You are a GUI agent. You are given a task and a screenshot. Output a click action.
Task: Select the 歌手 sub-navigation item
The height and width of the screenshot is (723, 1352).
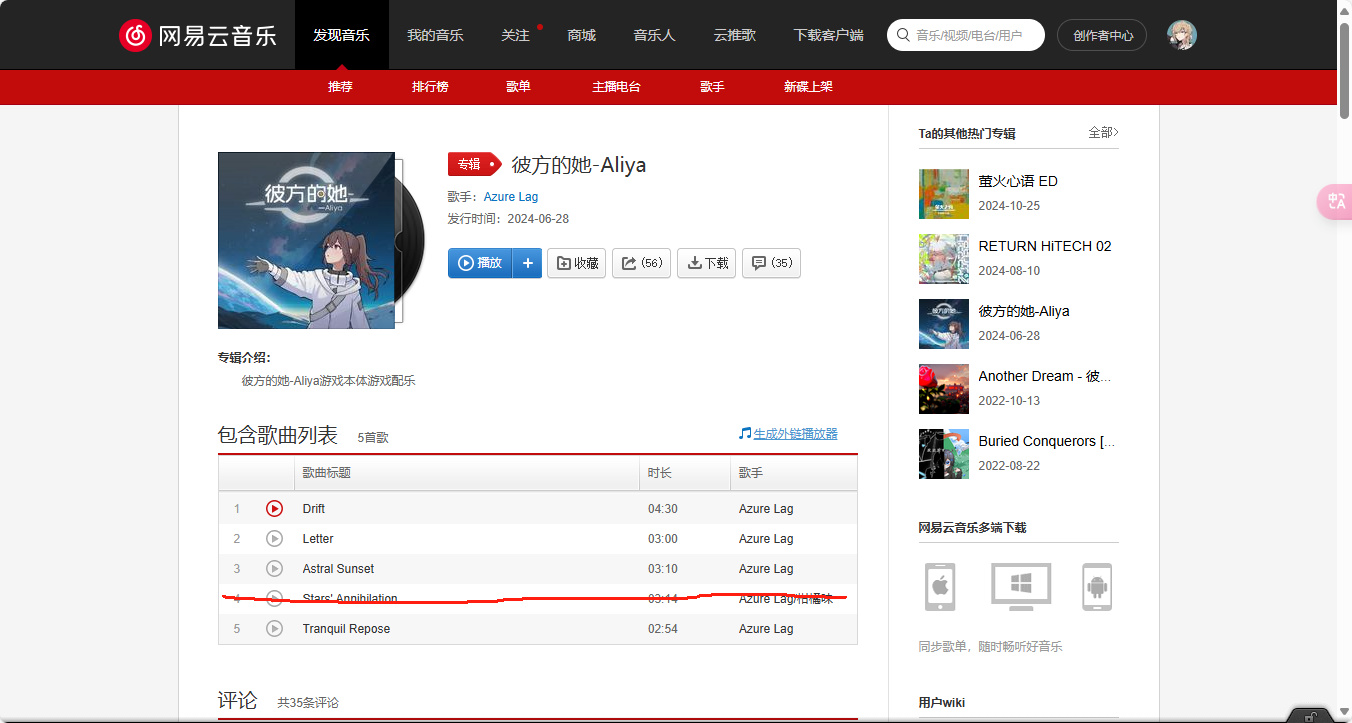[712, 87]
